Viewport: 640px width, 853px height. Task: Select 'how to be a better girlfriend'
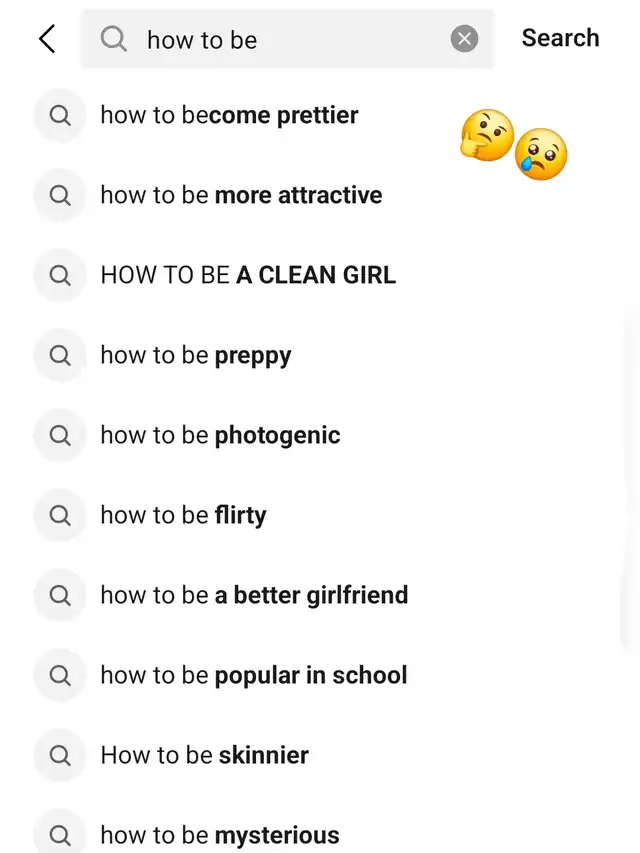254,595
